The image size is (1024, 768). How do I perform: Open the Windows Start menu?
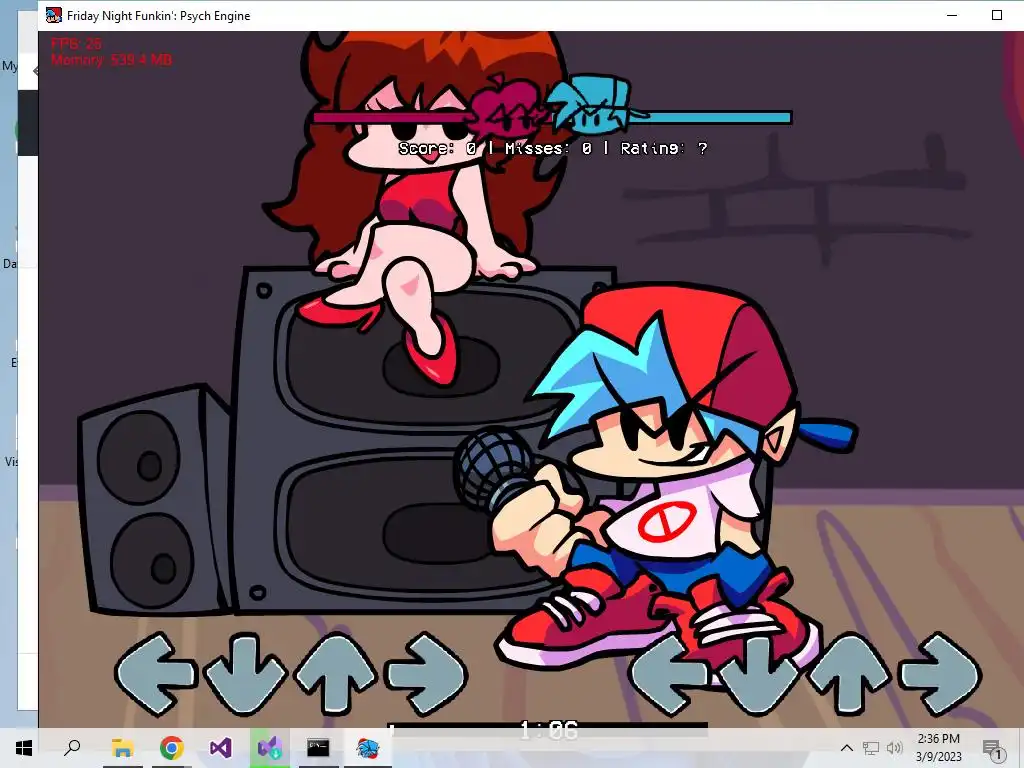point(24,747)
